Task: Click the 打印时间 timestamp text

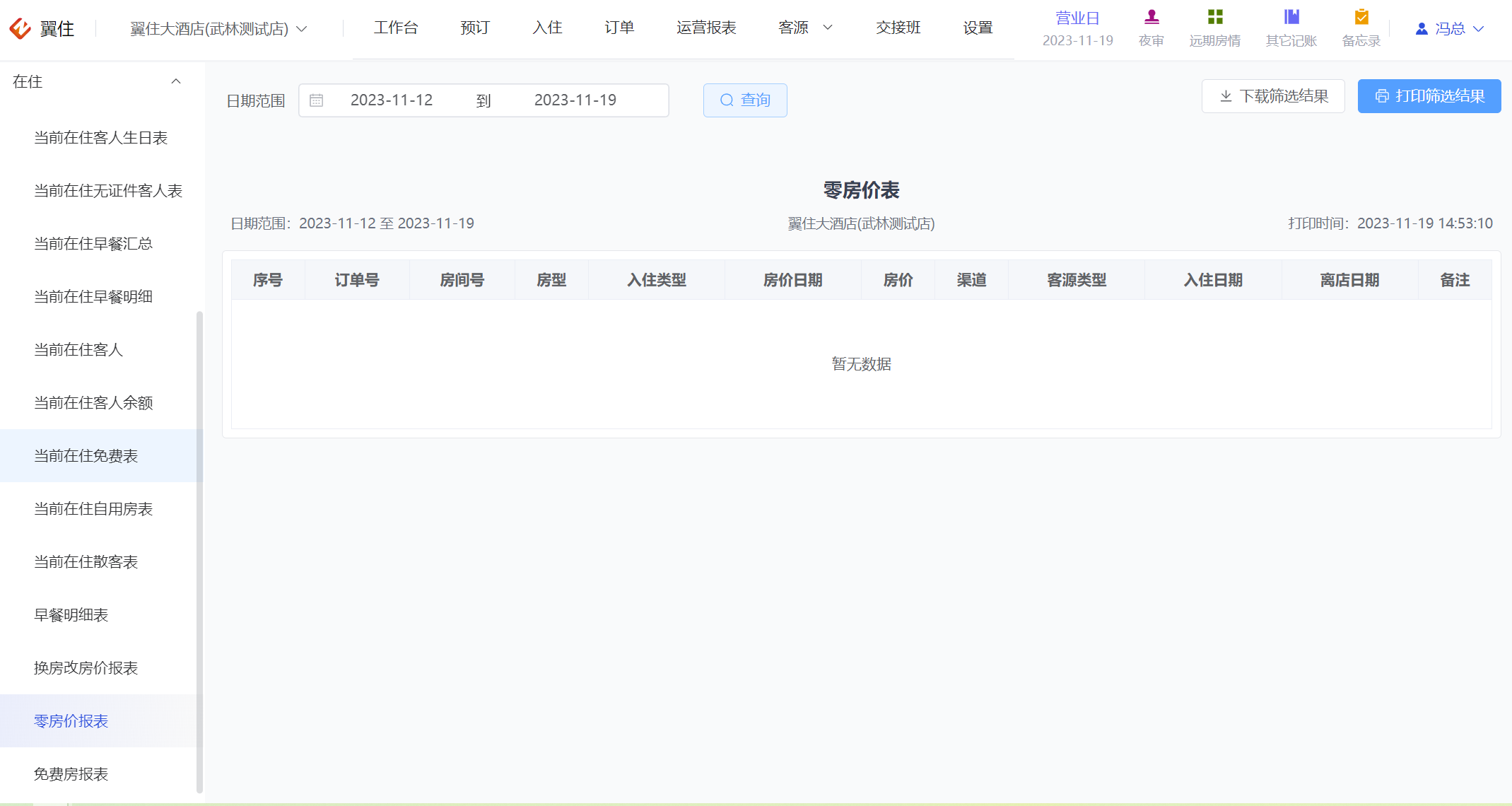Action: [x=1390, y=223]
